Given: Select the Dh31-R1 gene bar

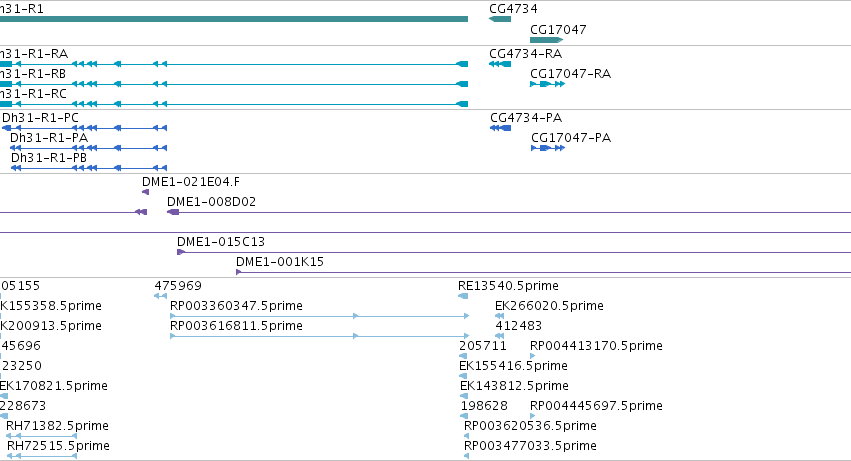Looking at the screenshot, I should click(234, 19).
